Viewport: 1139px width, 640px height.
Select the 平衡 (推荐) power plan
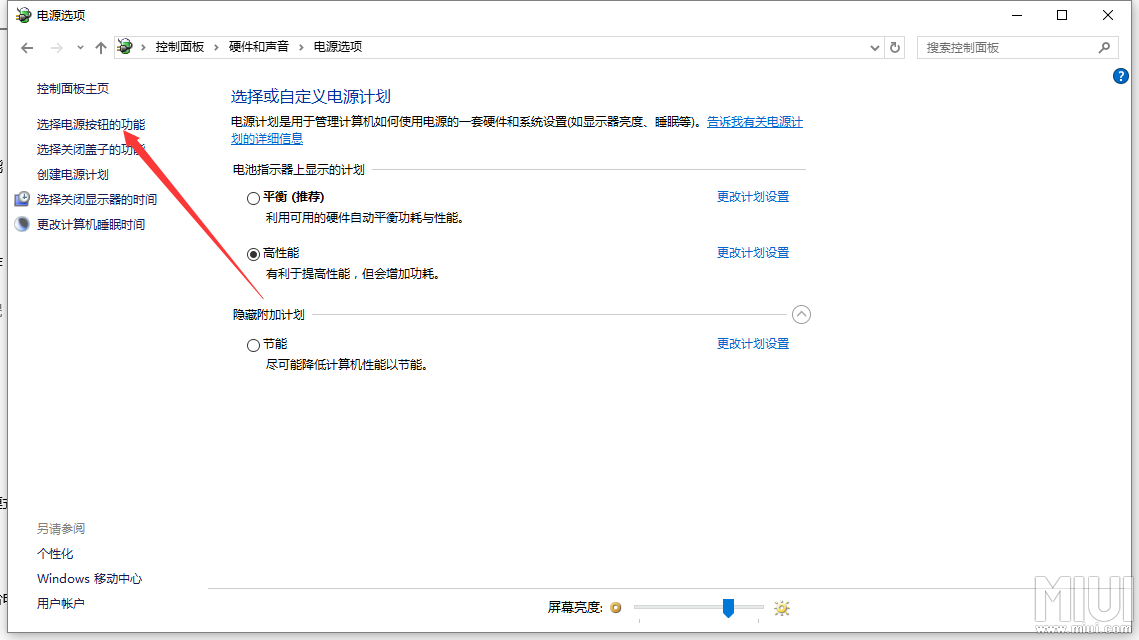pyautogui.click(x=253, y=198)
